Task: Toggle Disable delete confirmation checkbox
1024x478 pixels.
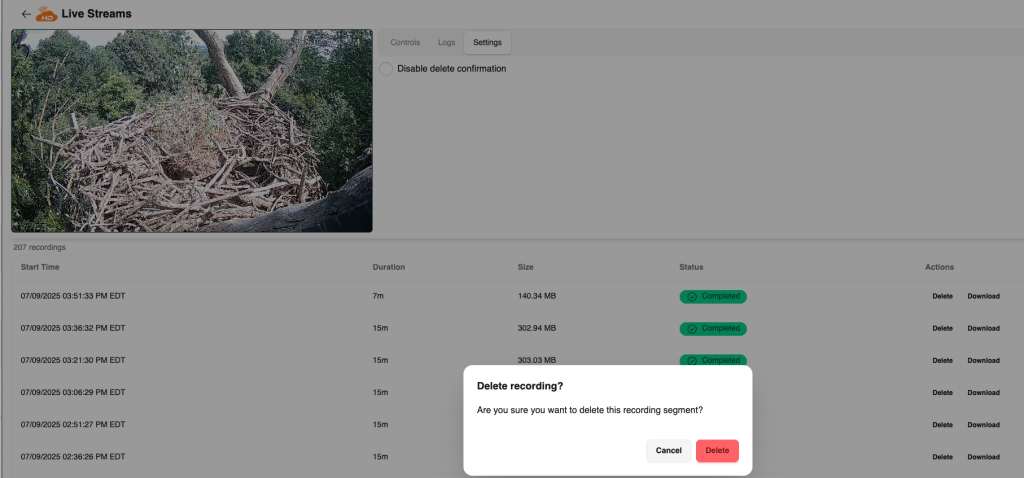Action: point(386,69)
